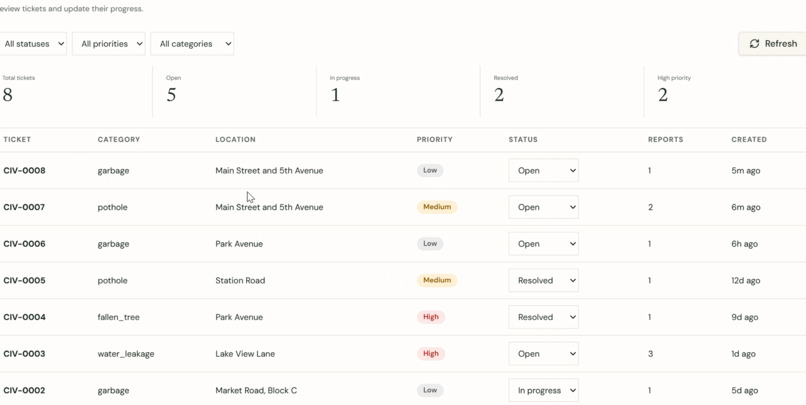
Task: Click the 12d ago created time
Action: pyautogui.click(x=746, y=281)
